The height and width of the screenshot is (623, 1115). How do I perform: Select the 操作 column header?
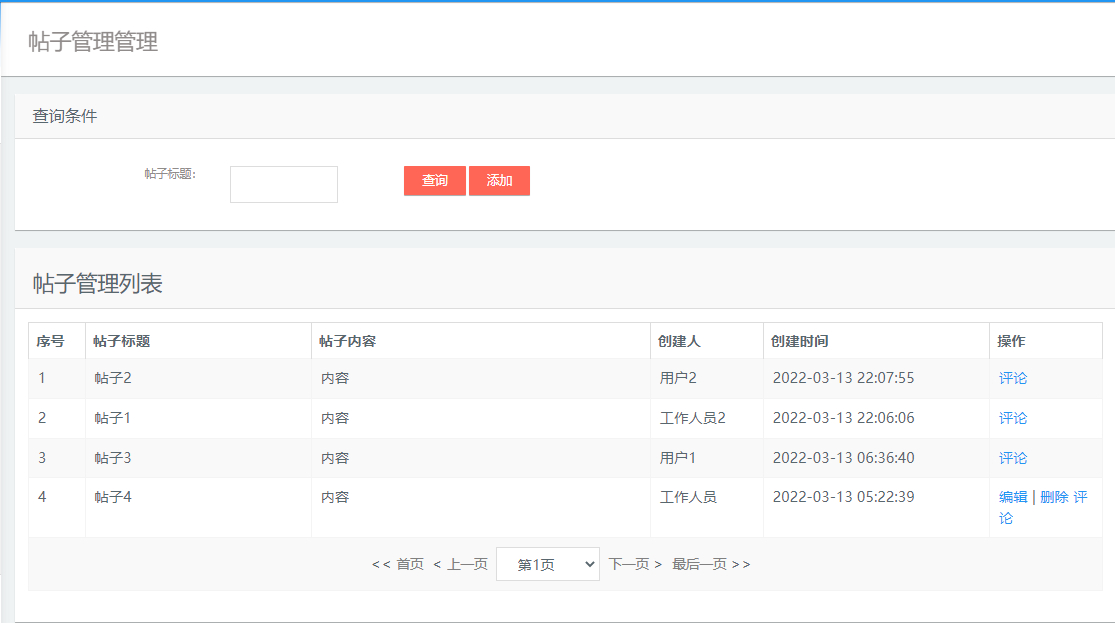pyautogui.click(x=1013, y=340)
